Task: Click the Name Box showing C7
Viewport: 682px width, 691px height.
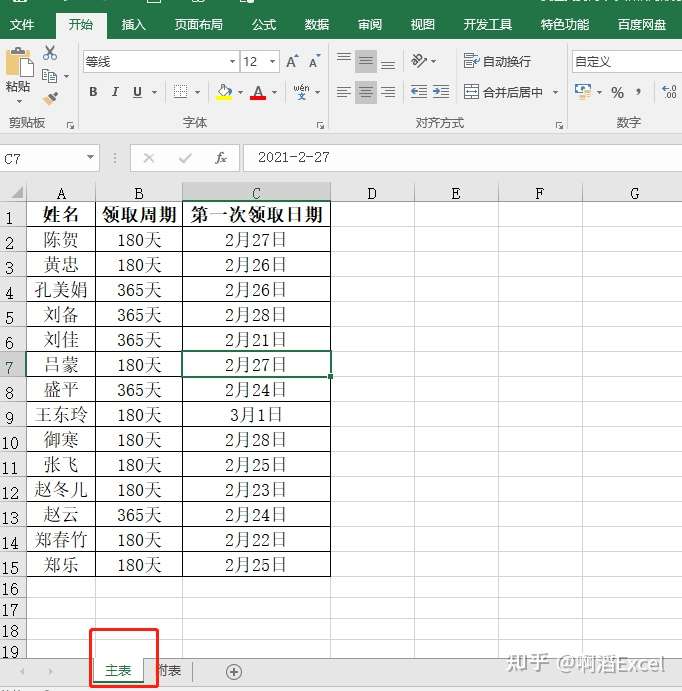Action: point(42,158)
